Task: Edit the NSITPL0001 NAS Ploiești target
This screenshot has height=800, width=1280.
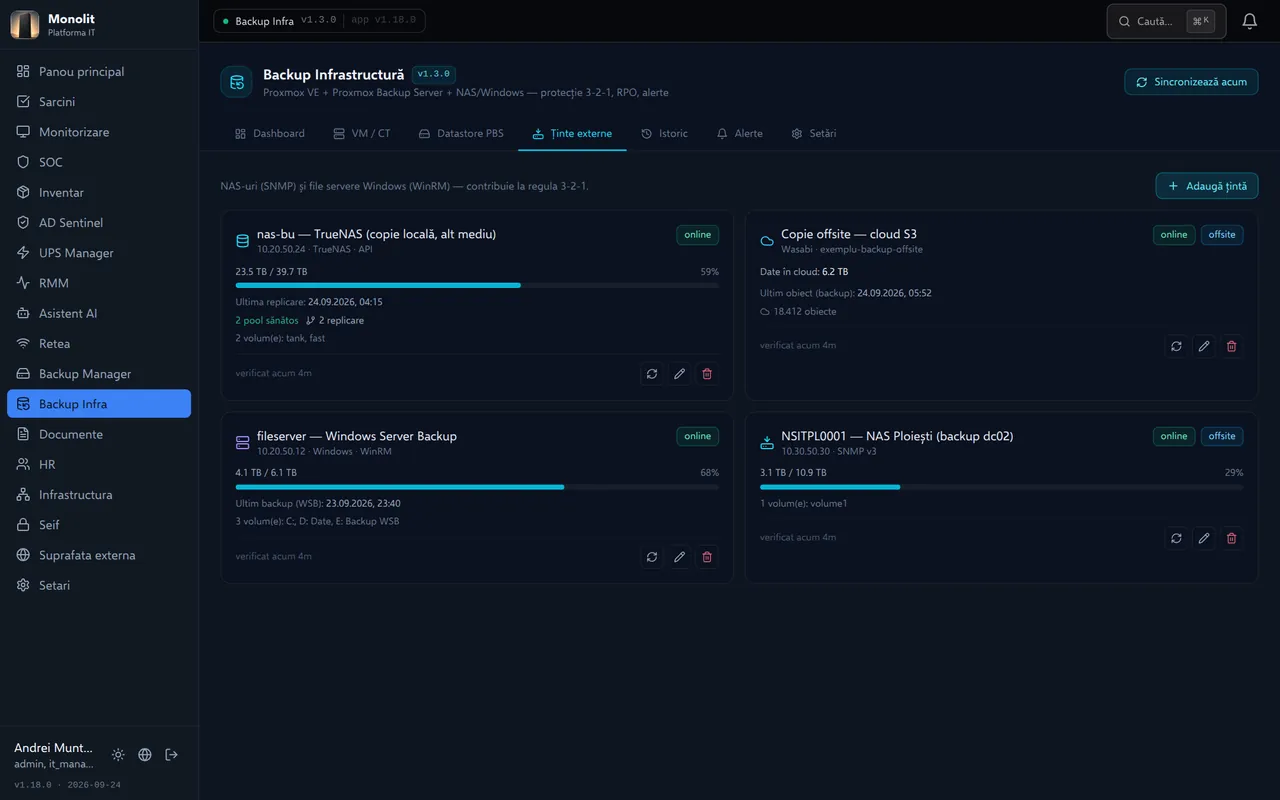Action: click(1204, 538)
